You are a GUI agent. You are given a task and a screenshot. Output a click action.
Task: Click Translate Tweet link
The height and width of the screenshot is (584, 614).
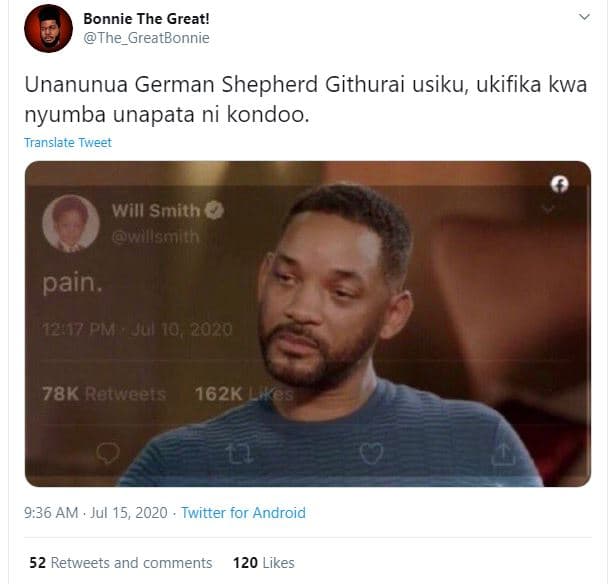(68, 143)
